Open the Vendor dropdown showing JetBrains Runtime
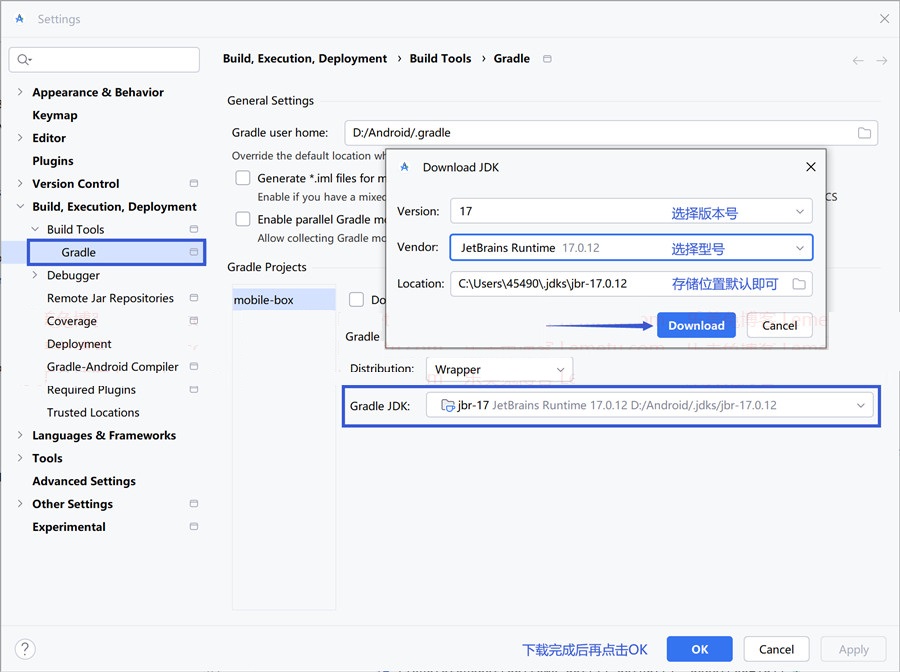The width and height of the screenshot is (900, 672). click(800, 247)
